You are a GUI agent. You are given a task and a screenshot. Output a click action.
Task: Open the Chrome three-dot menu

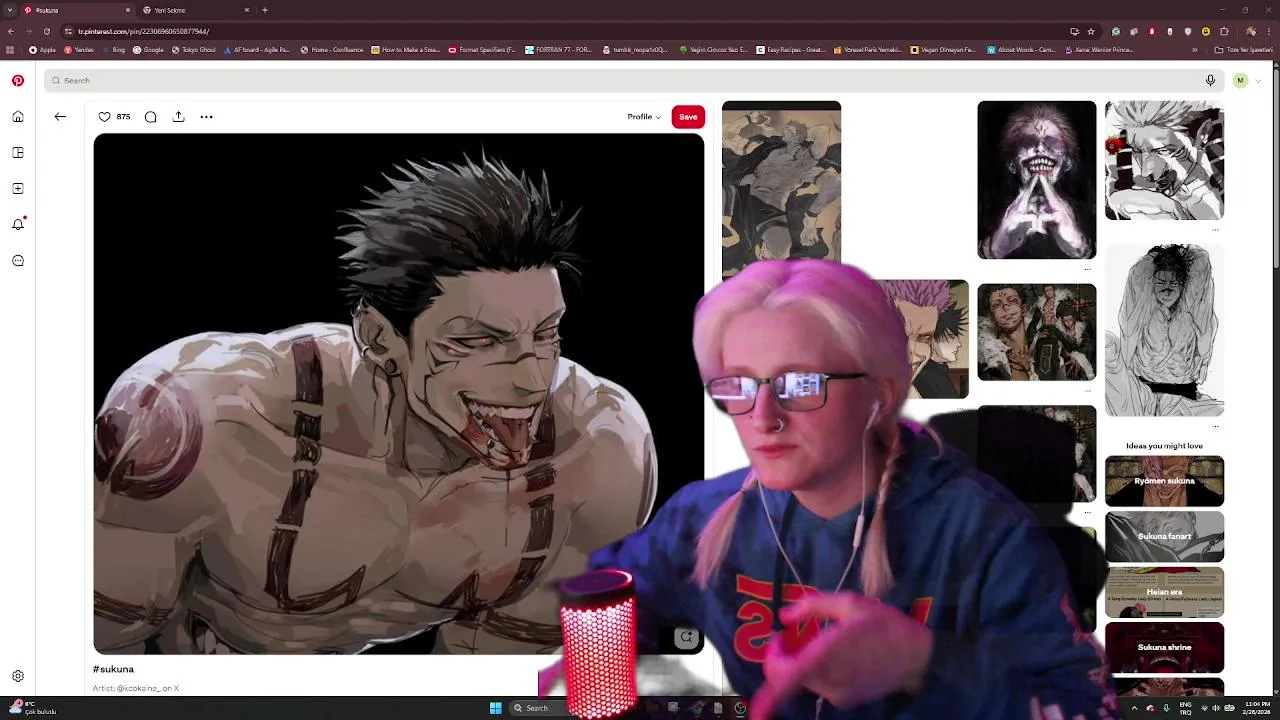click(x=1270, y=31)
